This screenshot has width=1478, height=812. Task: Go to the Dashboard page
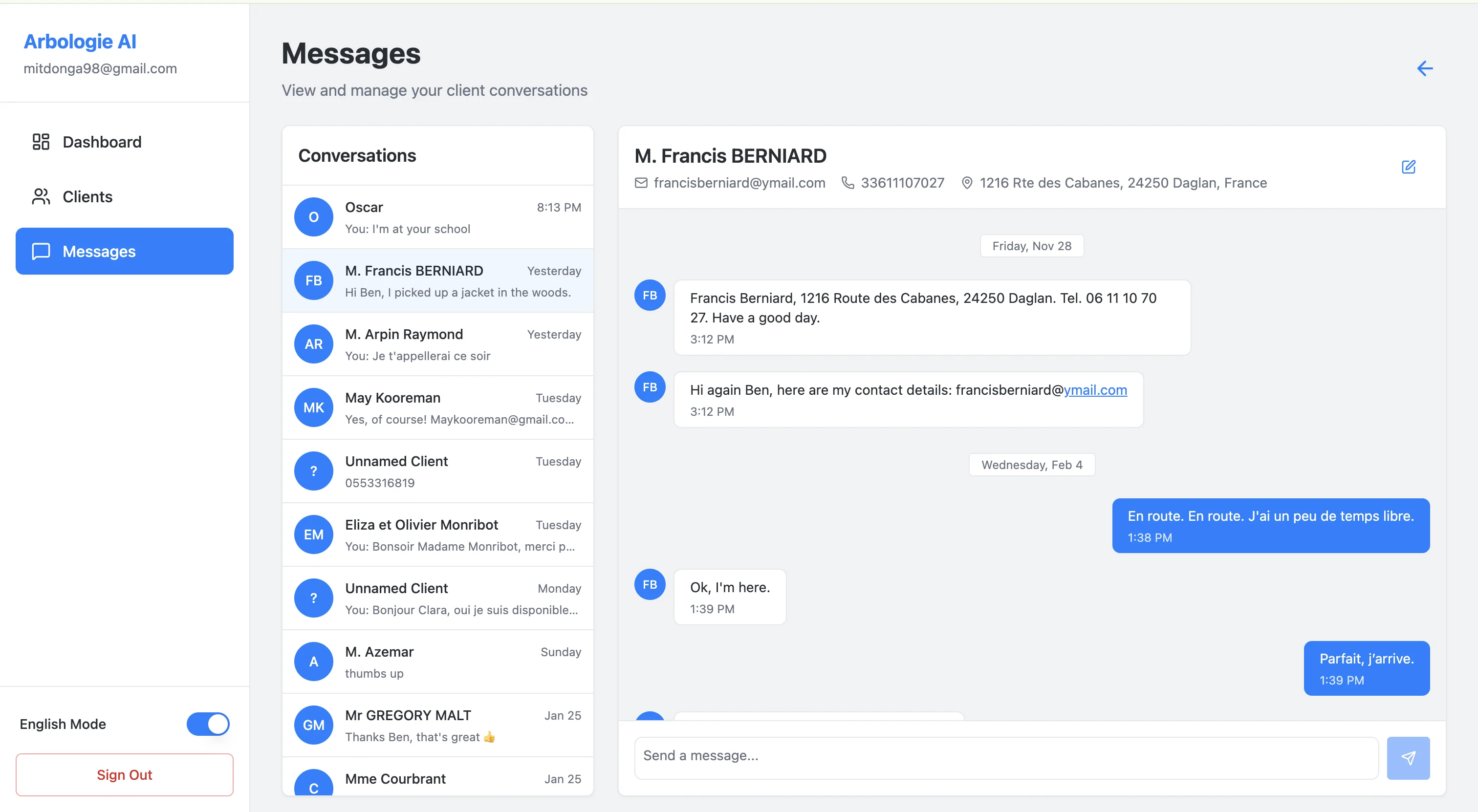tap(102, 142)
